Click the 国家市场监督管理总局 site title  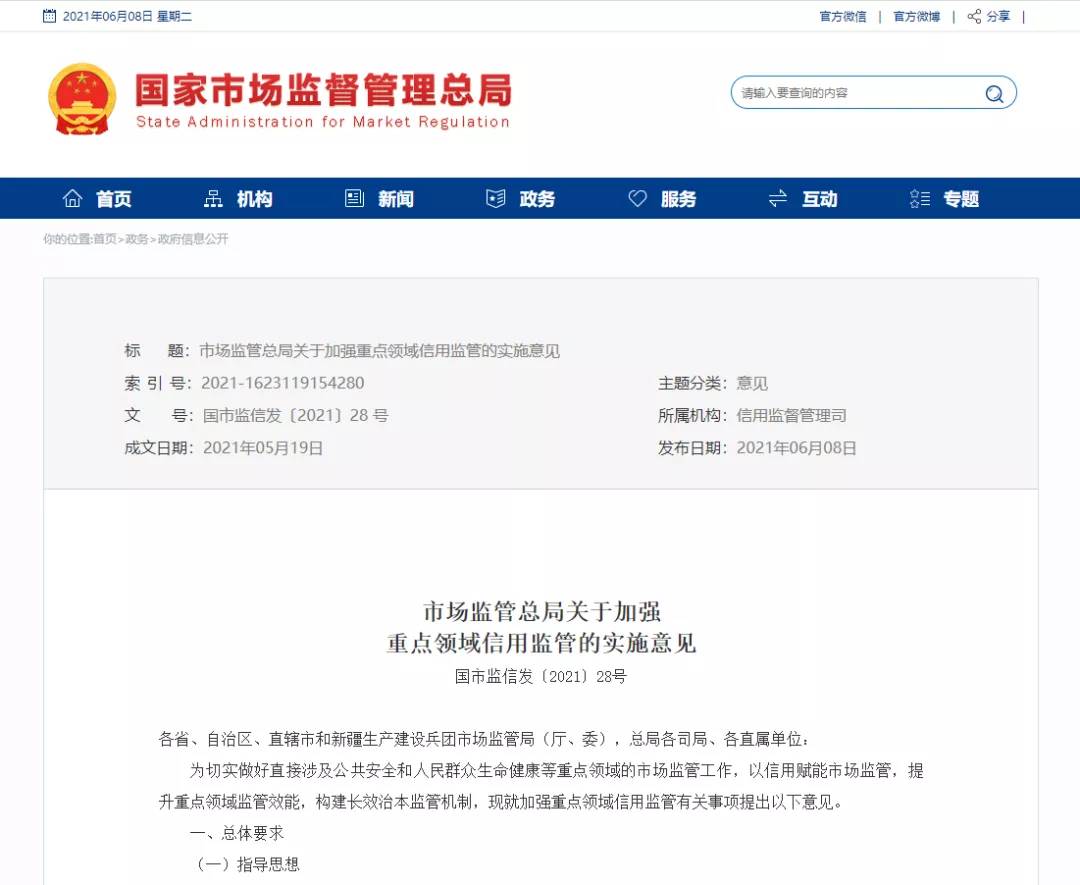(322, 90)
